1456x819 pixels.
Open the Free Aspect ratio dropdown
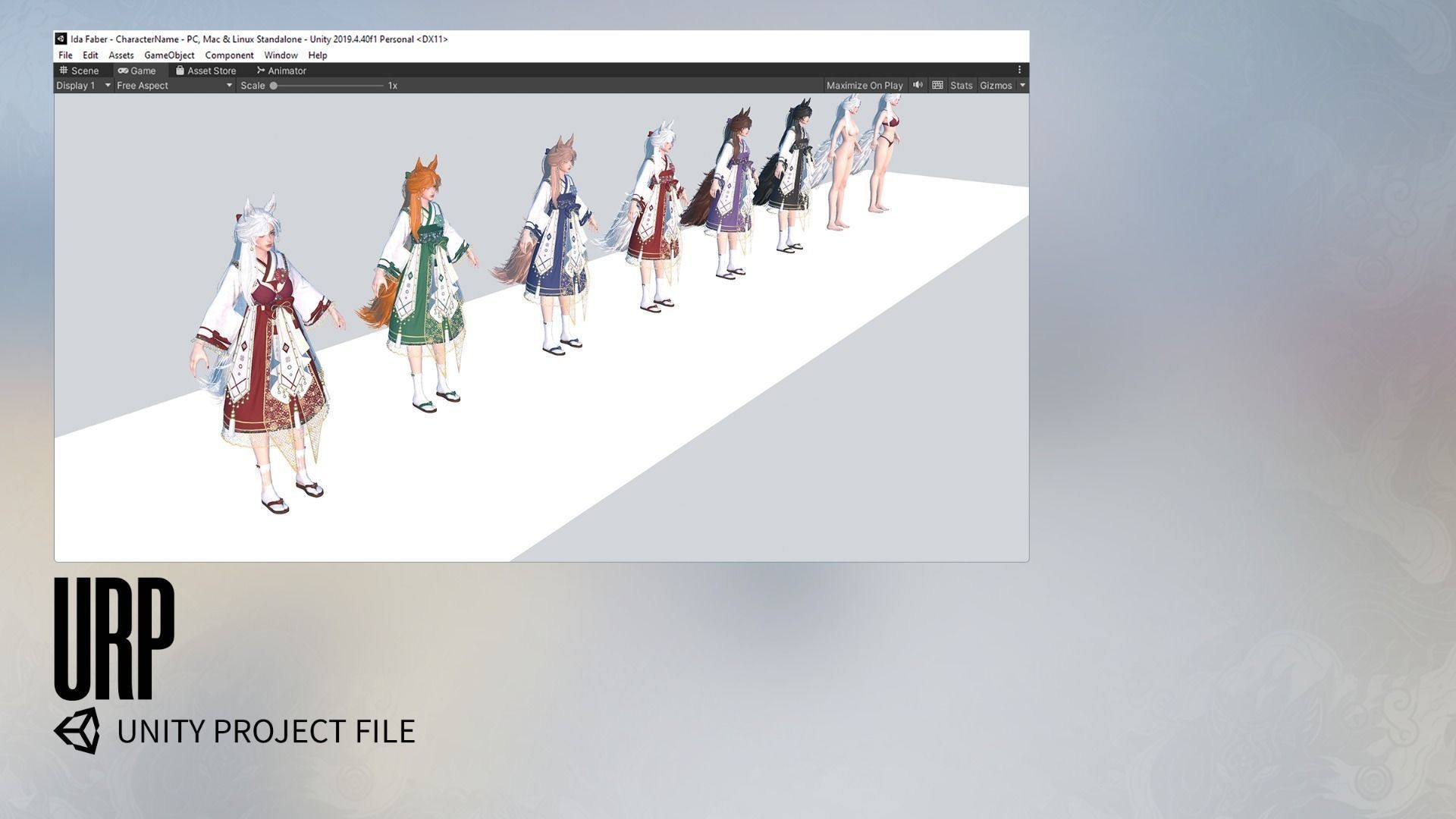(174, 86)
